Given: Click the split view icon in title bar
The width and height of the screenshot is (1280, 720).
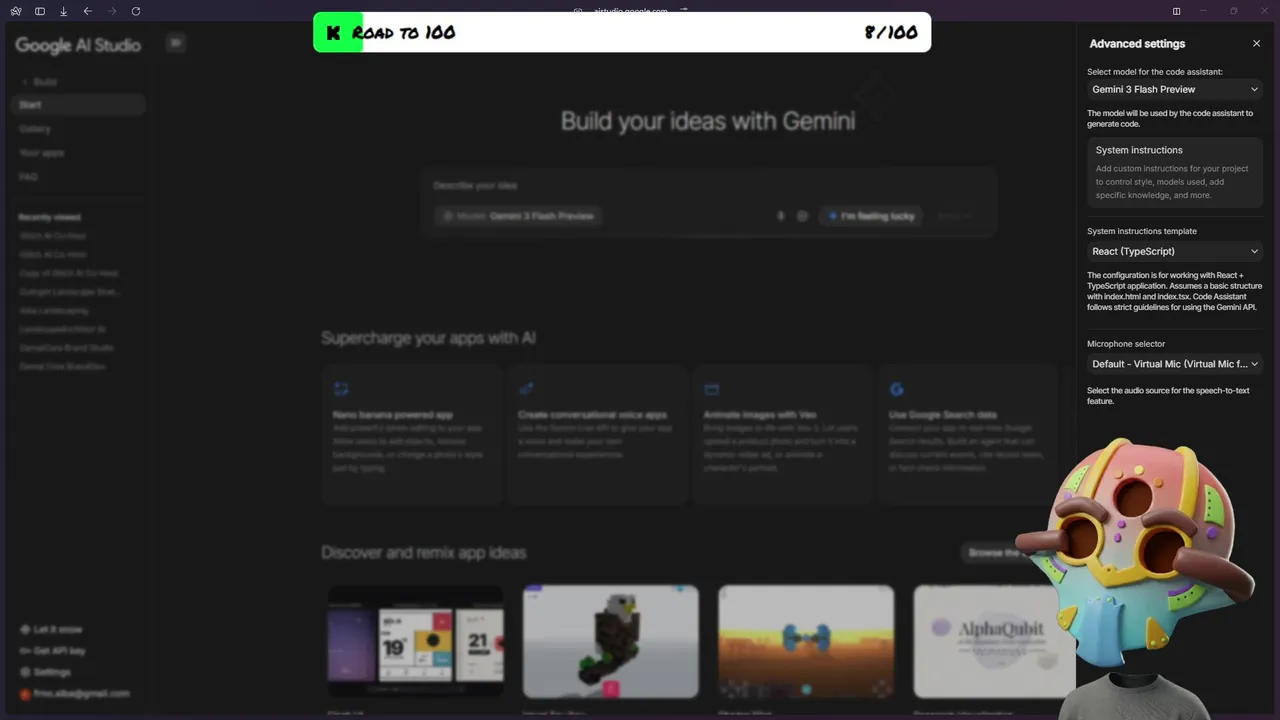Looking at the screenshot, I should point(1176,11).
